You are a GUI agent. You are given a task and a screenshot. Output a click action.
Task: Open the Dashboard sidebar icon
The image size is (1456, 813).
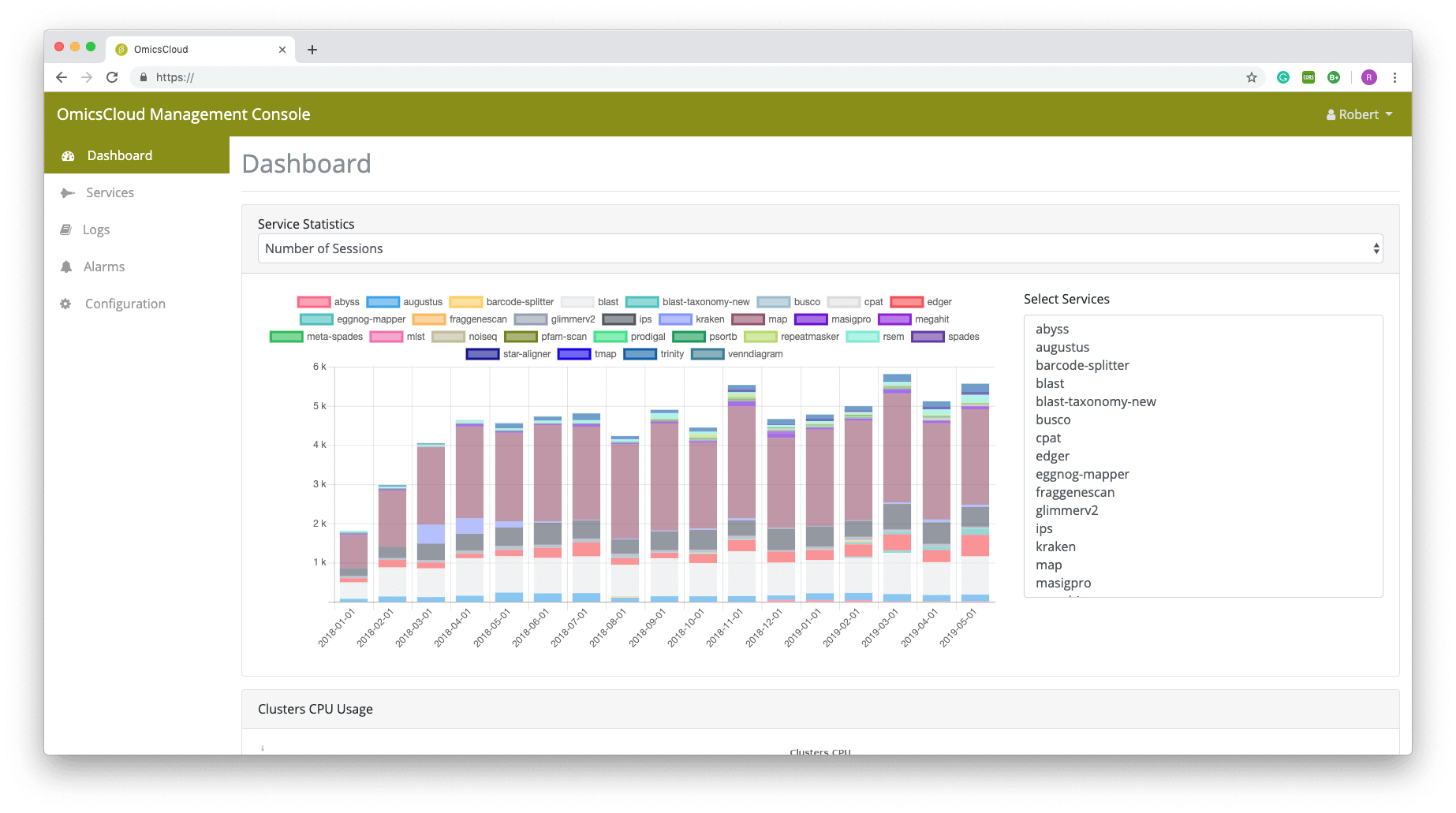tap(68, 156)
